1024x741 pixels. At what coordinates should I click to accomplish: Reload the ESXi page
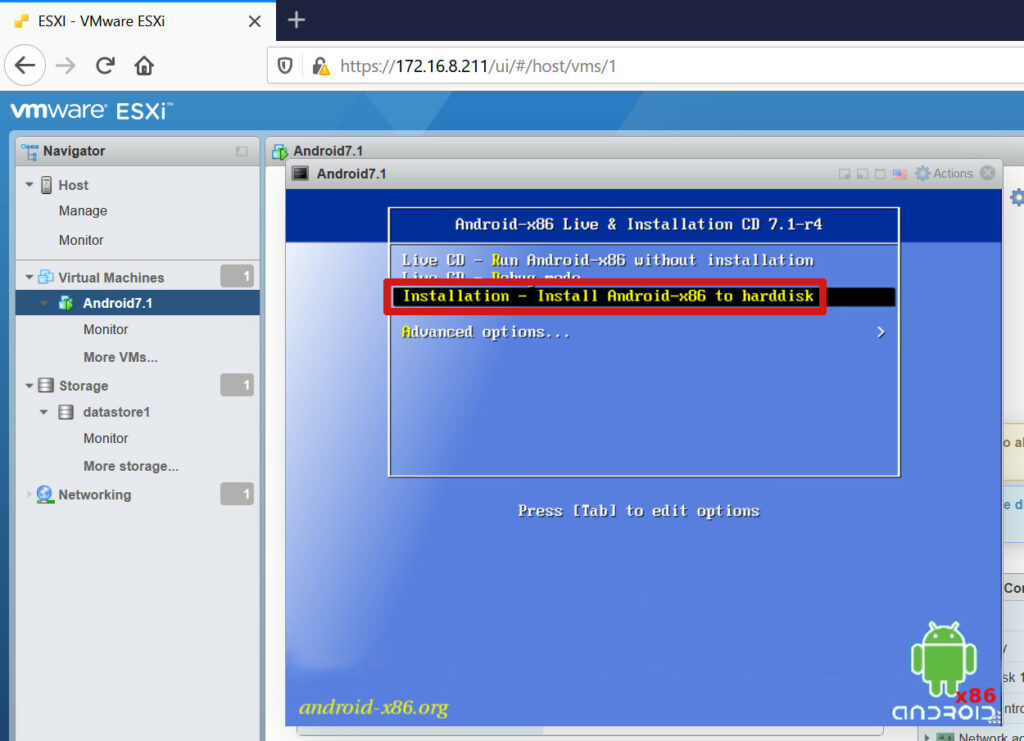tap(105, 65)
